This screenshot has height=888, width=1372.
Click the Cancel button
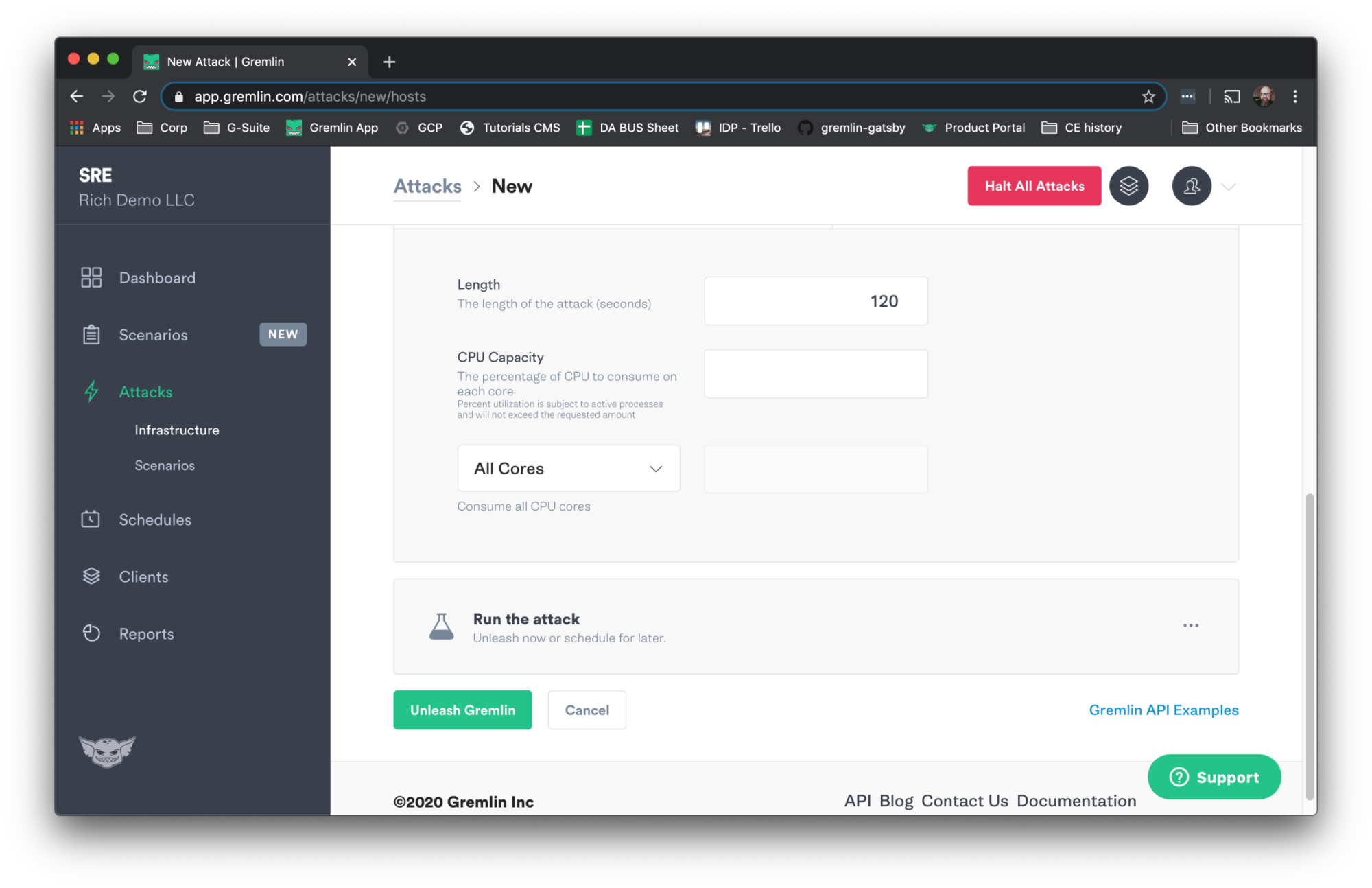pyautogui.click(x=587, y=710)
